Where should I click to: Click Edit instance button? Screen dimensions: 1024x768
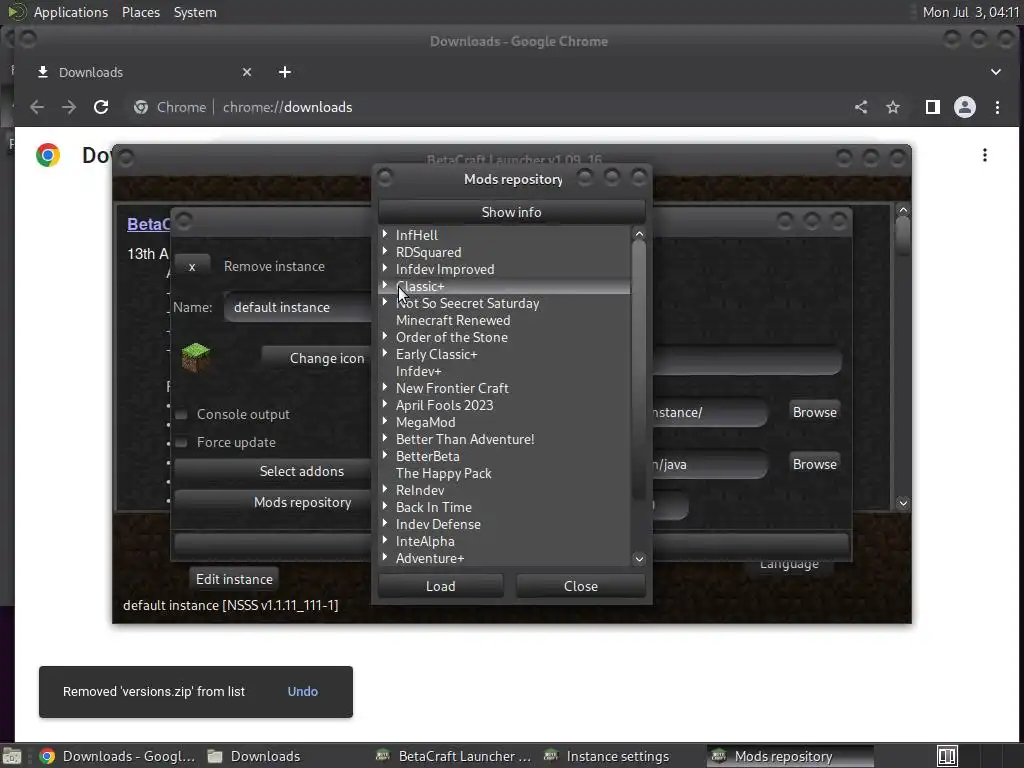234,579
